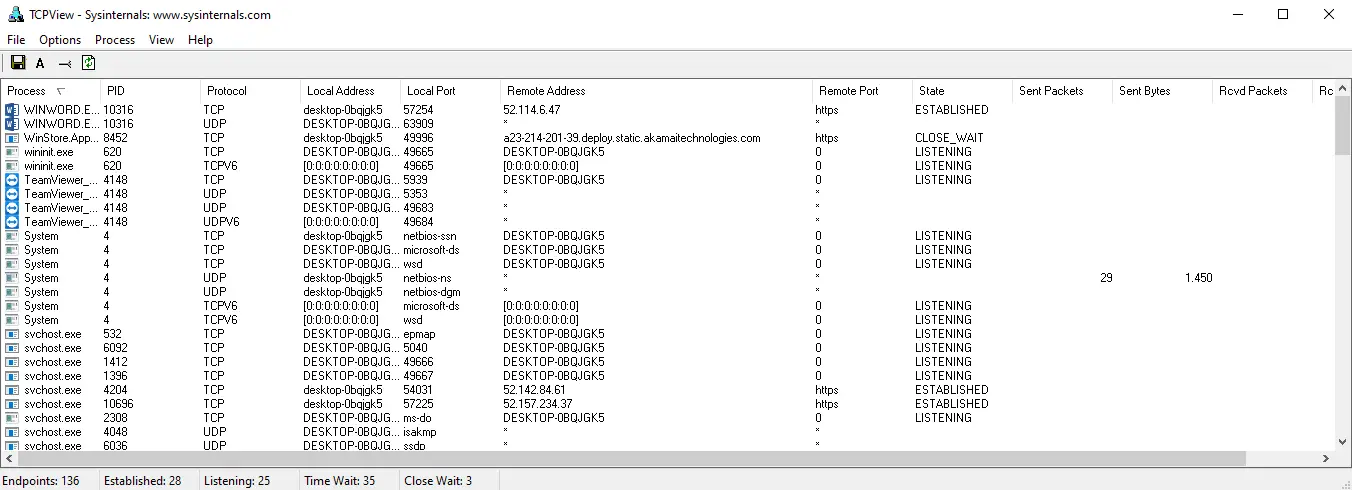
Task: Sort by the Rcvd Packets column header
Action: point(1262,91)
